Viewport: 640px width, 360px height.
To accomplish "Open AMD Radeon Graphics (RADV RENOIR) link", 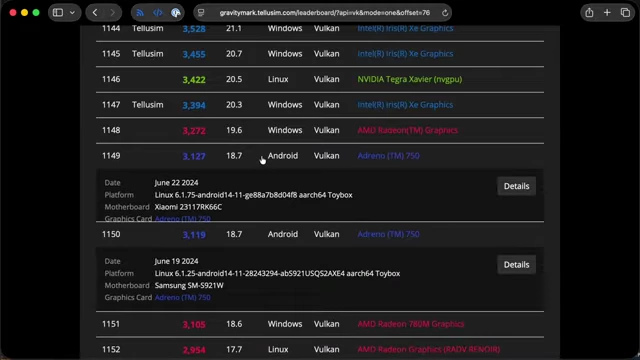I will tap(429, 349).
